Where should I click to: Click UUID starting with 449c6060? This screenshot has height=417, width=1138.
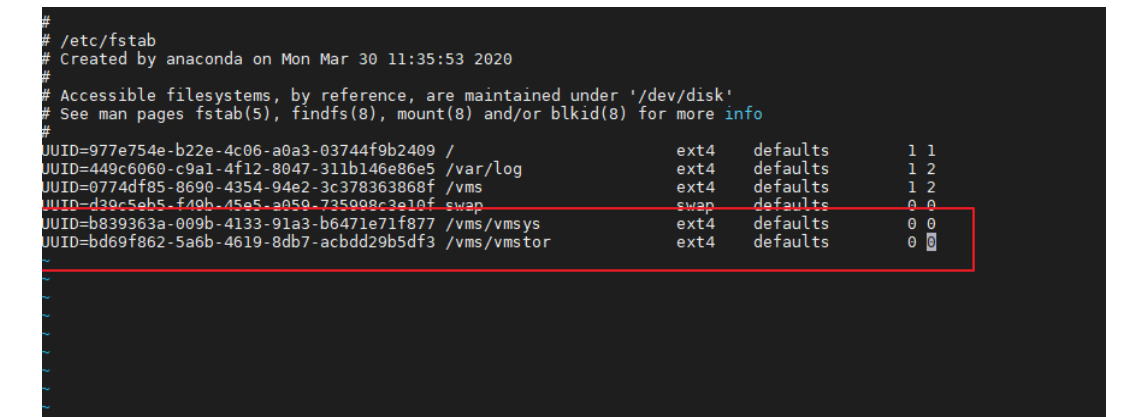point(238,169)
